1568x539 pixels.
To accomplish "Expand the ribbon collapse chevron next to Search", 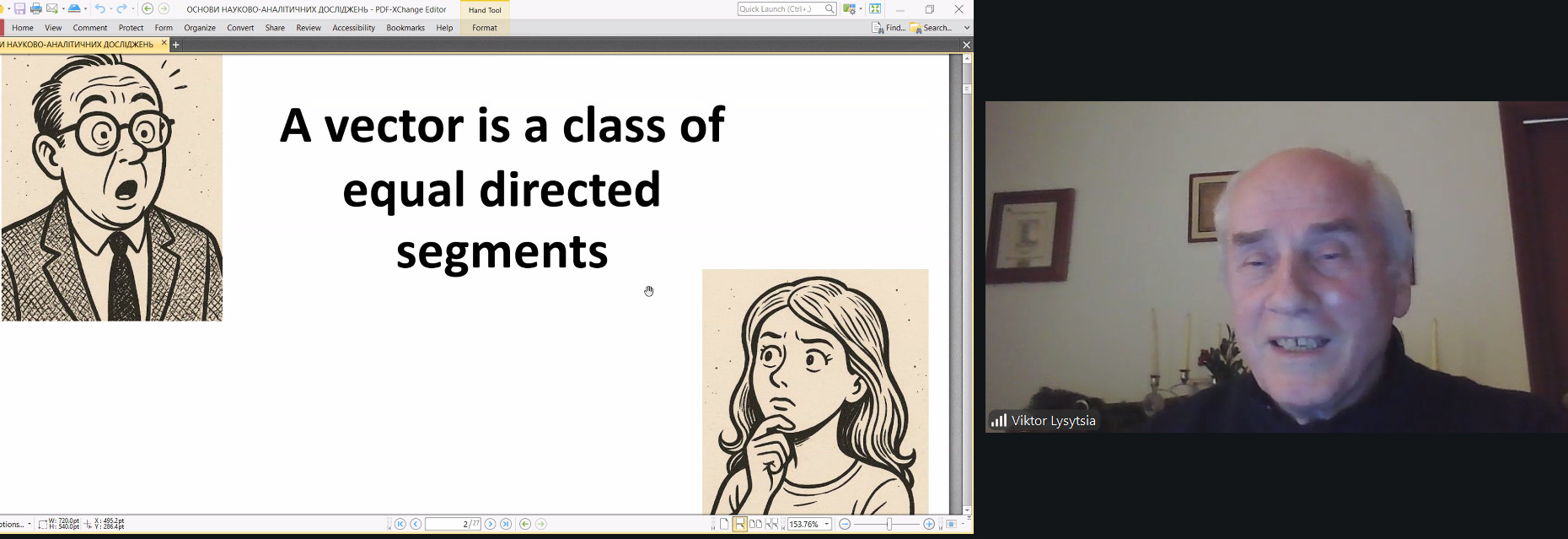I will coord(966,28).
